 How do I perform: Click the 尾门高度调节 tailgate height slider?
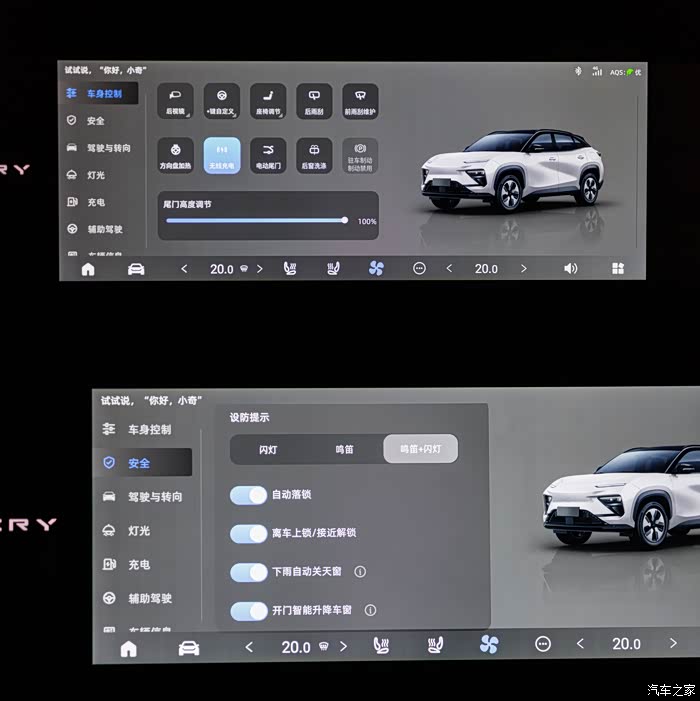tap(256, 220)
